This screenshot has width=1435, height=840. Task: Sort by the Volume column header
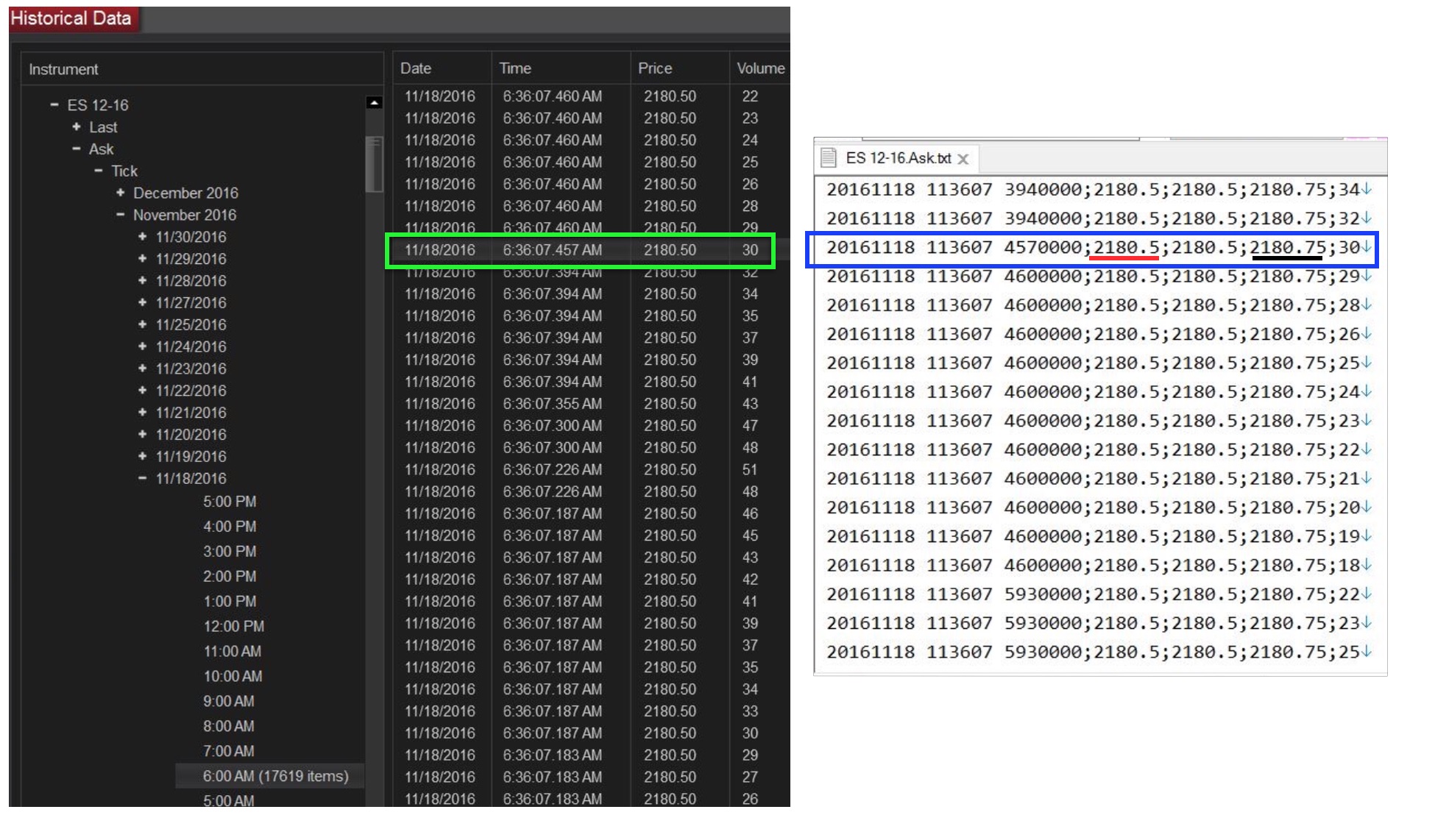[759, 68]
